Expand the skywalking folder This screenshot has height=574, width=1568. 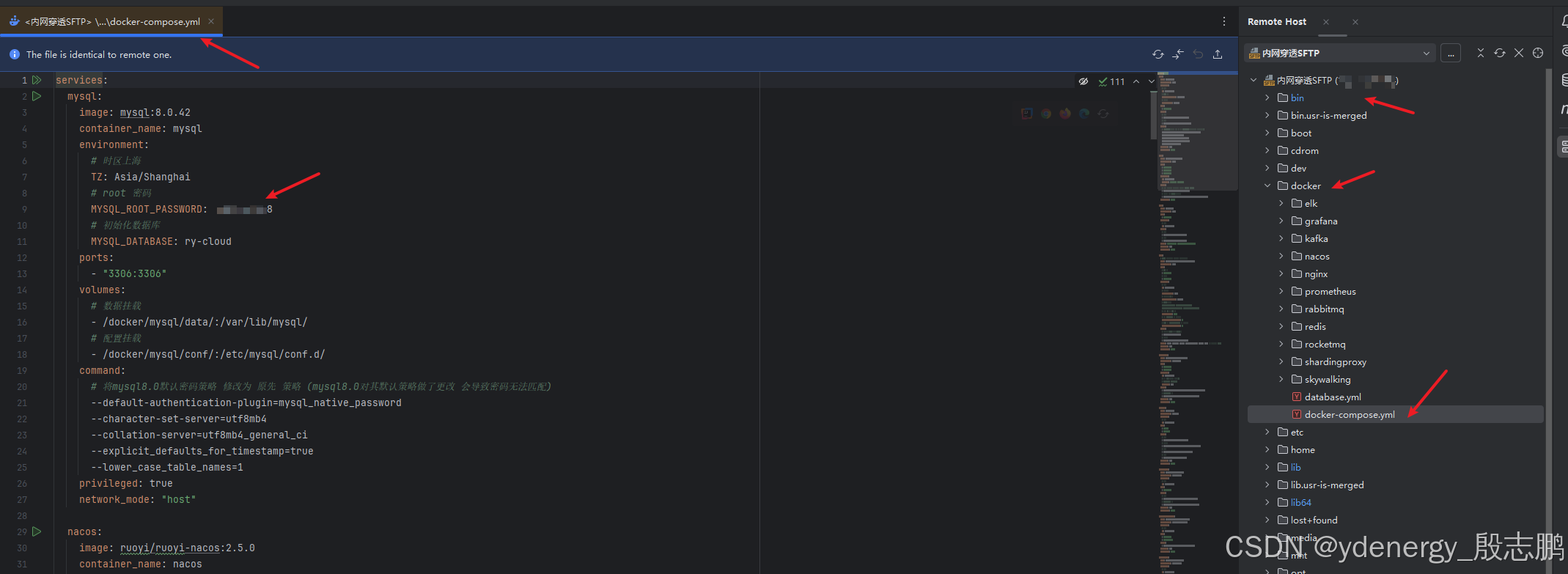point(1281,379)
